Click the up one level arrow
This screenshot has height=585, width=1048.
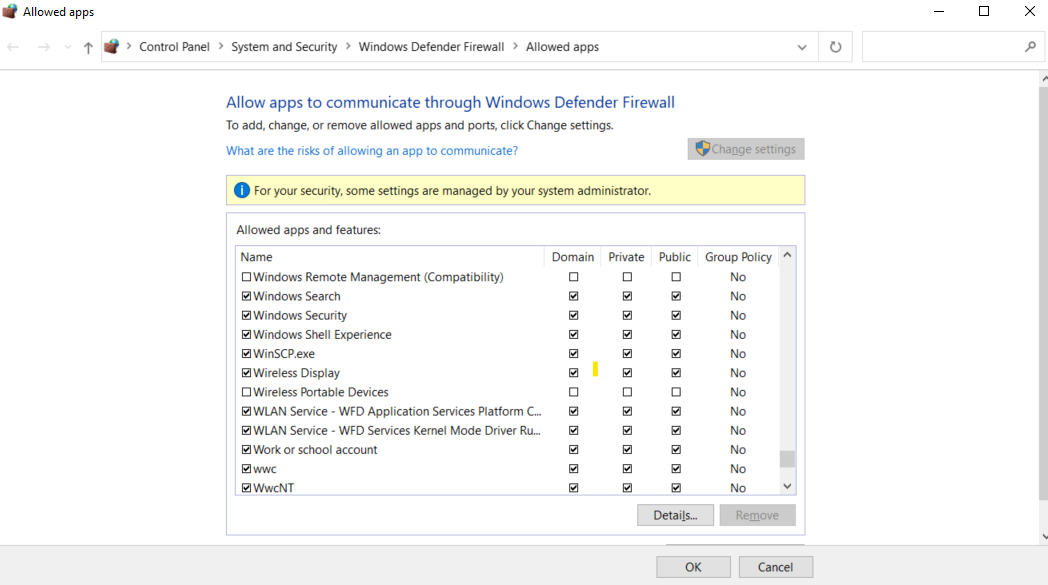click(x=88, y=46)
